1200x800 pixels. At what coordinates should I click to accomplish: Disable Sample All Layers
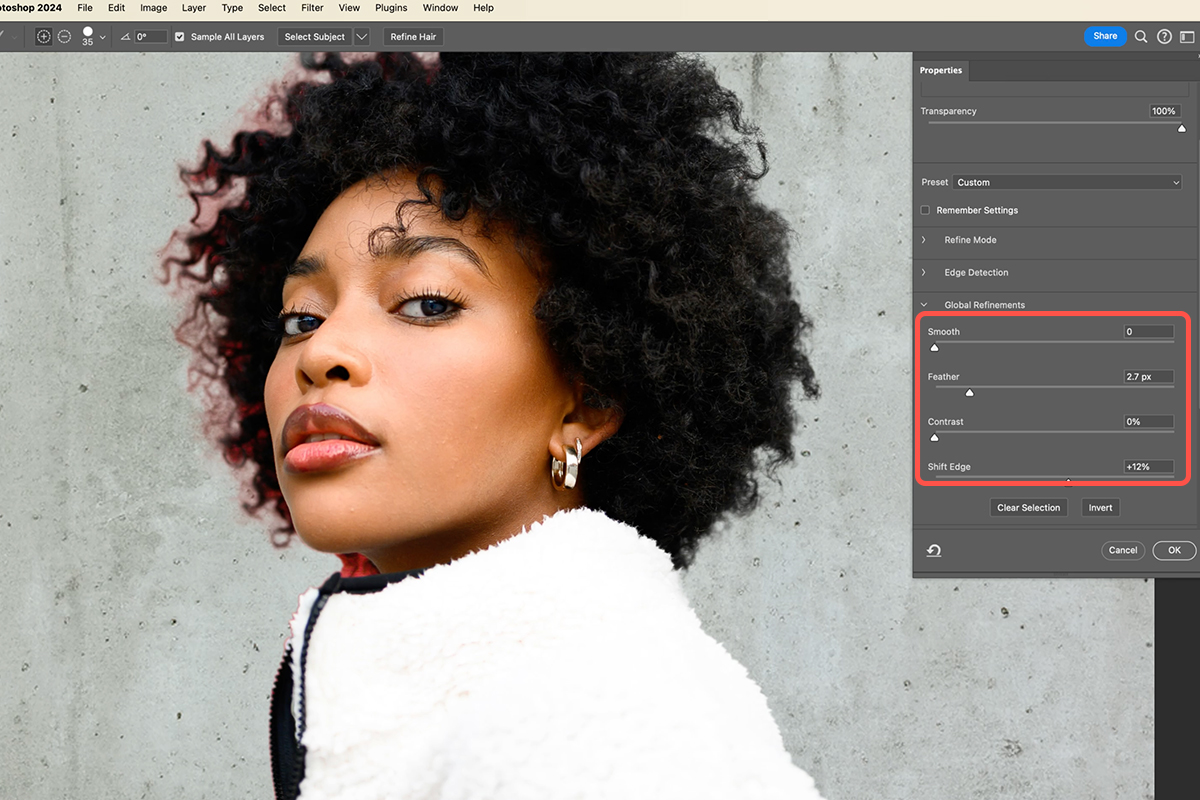click(179, 36)
